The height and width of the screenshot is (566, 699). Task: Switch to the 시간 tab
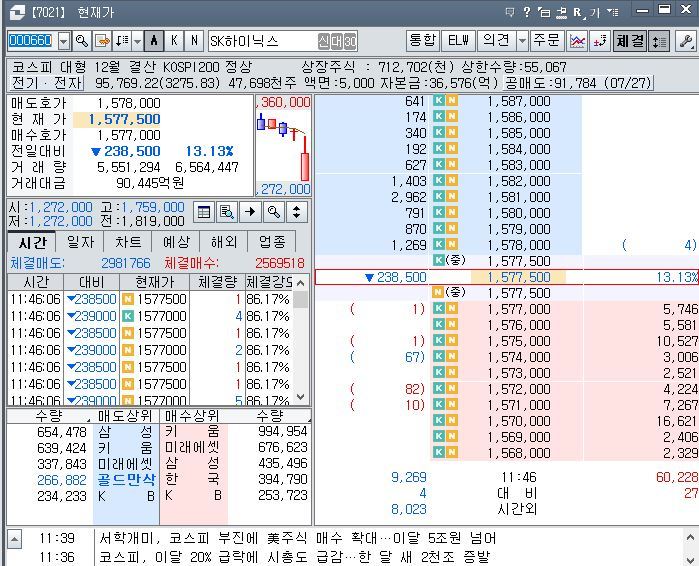32,242
